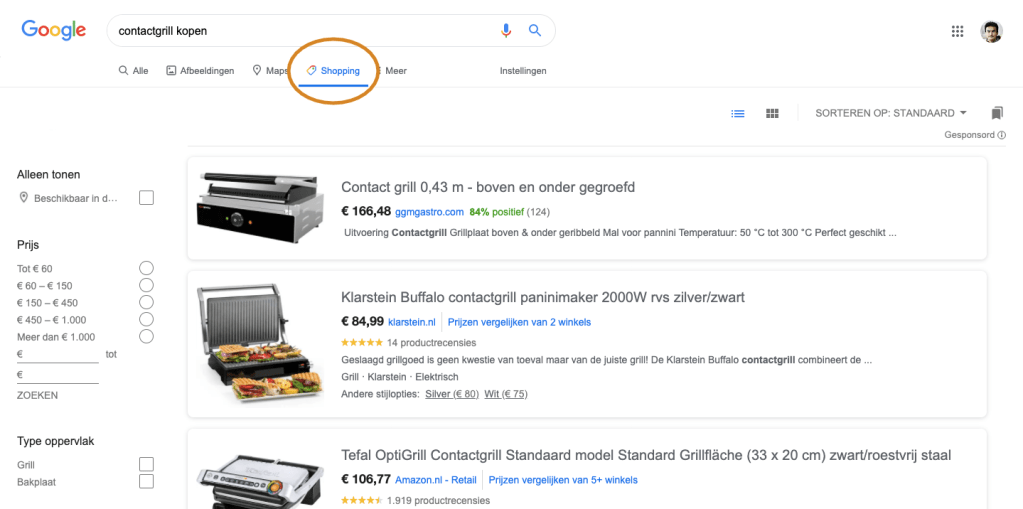Tick the Bakplaat checkbox
Viewport: 1023px width, 509px height.
pos(146,482)
